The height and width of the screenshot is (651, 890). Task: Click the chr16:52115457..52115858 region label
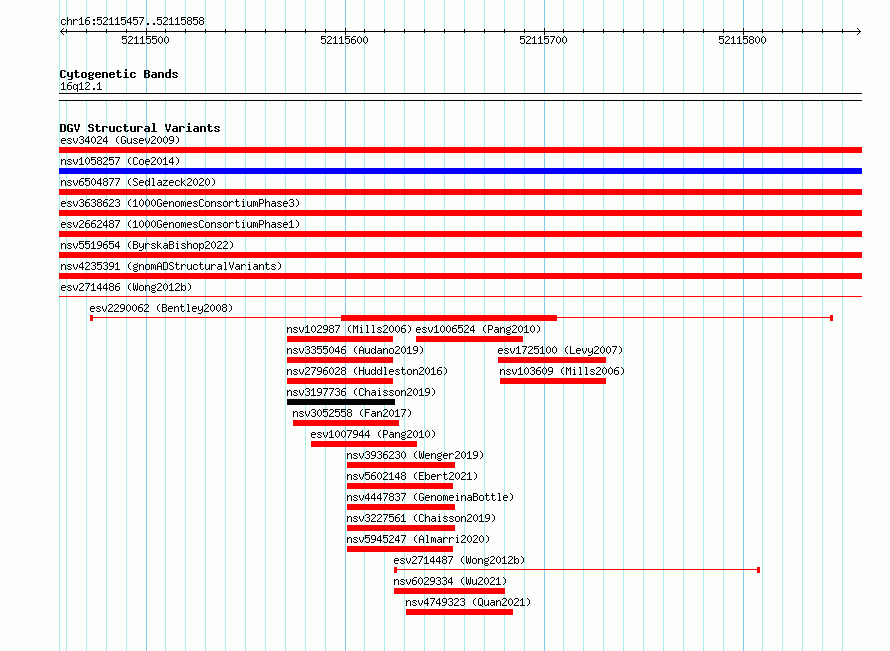click(x=132, y=22)
